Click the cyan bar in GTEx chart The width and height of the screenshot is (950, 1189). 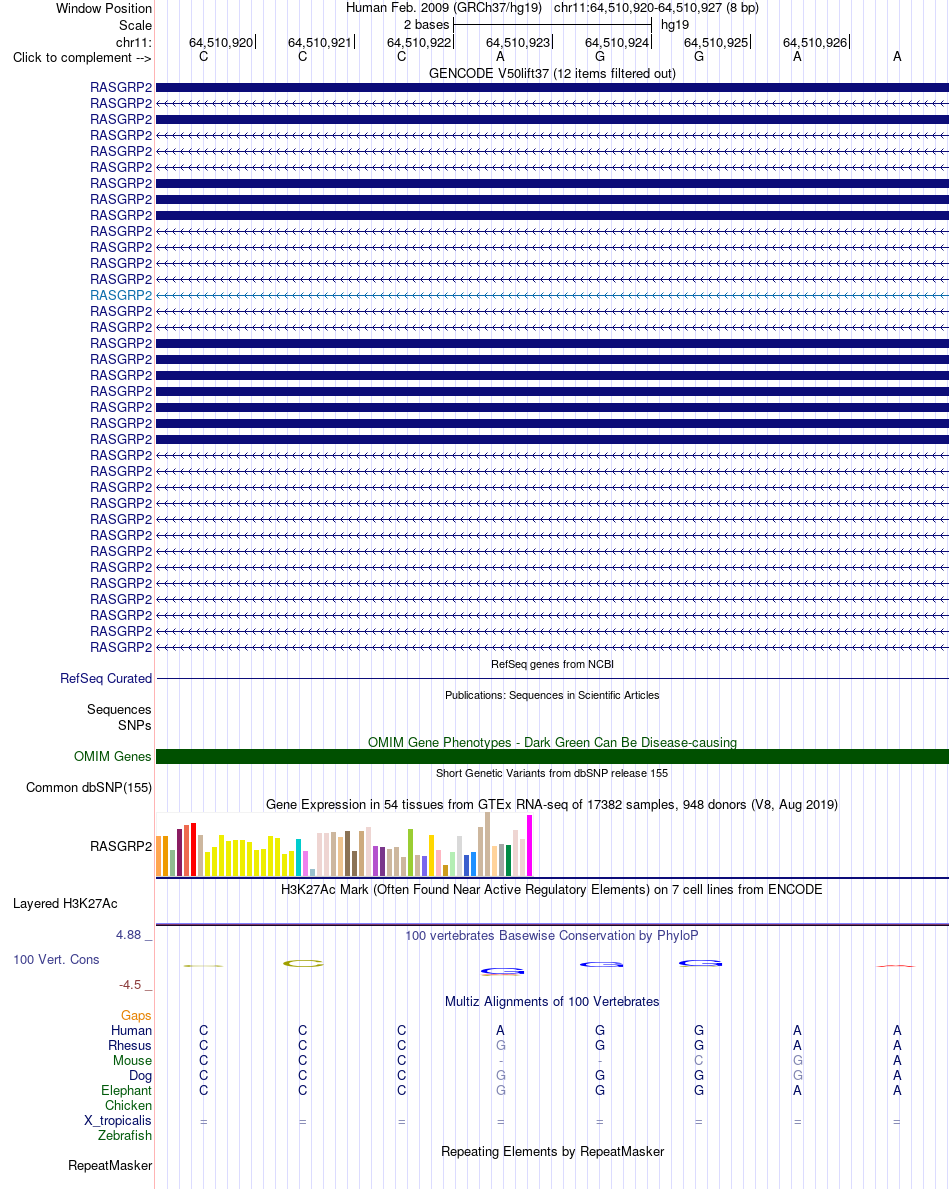[x=298, y=858]
